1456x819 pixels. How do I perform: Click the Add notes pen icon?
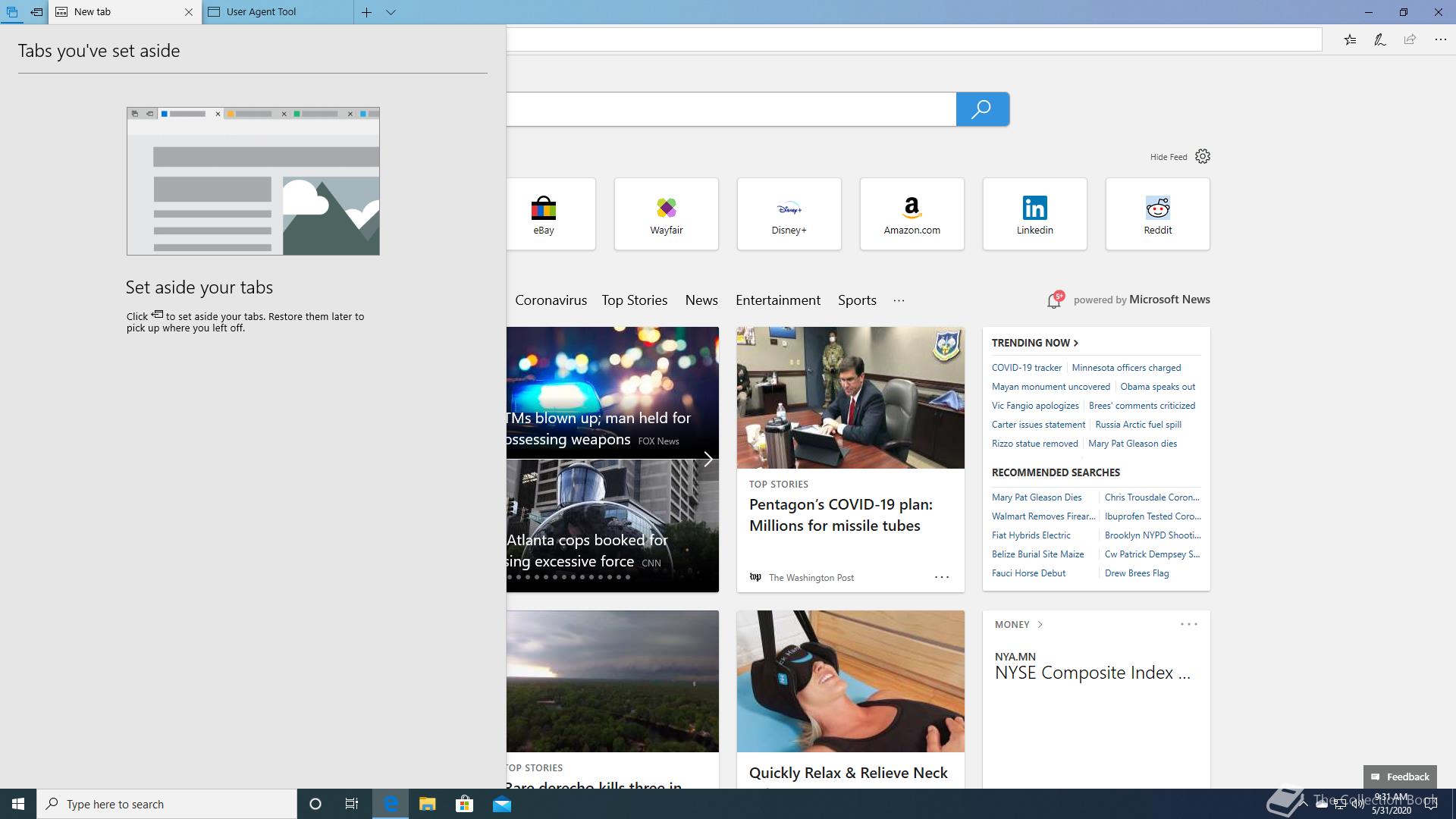click(x=1380, y=39)
